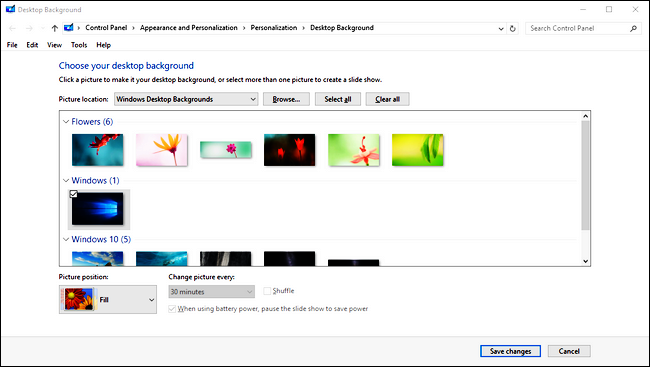The image size is (650, 367).
Task: Toggle the Shuffle checkbox
Action: [x=267, y=291]
